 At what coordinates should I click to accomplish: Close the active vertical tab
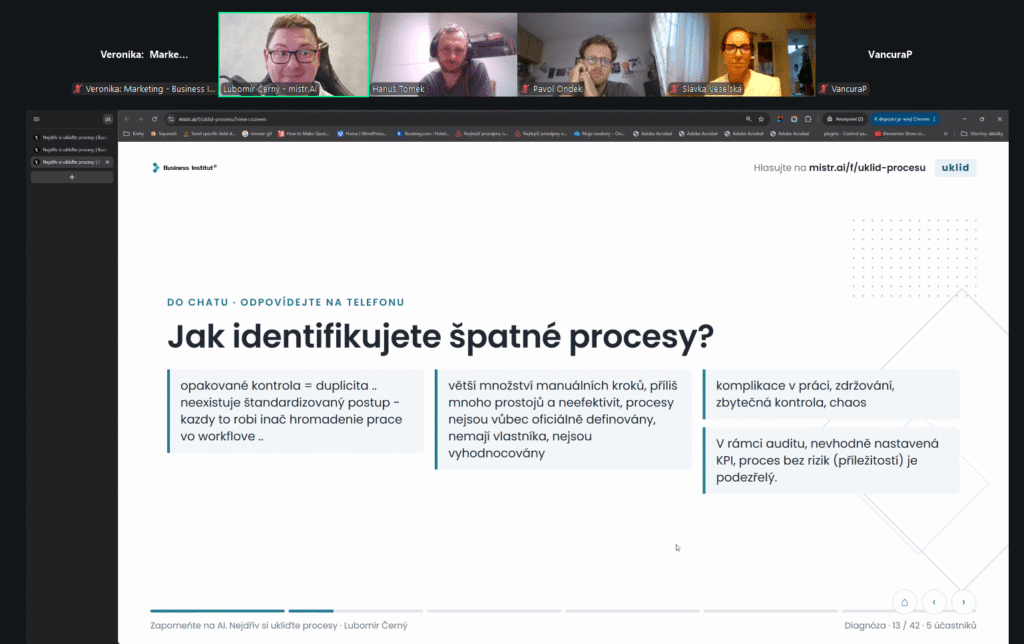click(108, 162)
